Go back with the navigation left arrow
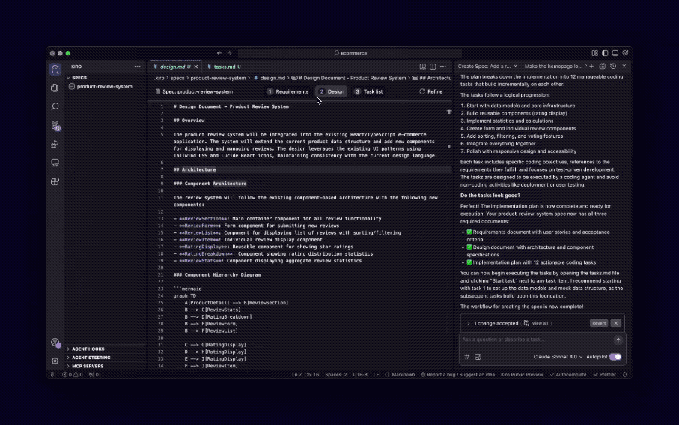 tap(220, 53)
